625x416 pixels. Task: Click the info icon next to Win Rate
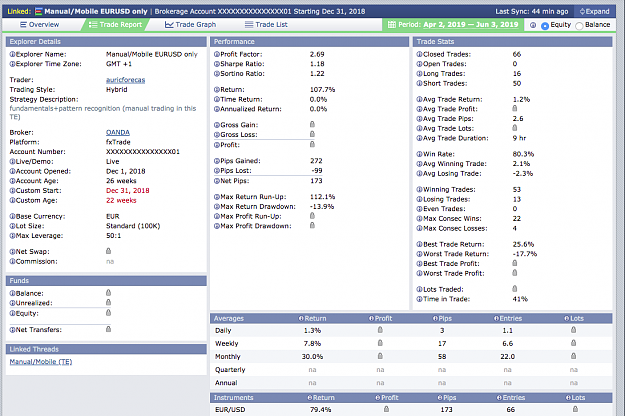[x=419, y=154]
